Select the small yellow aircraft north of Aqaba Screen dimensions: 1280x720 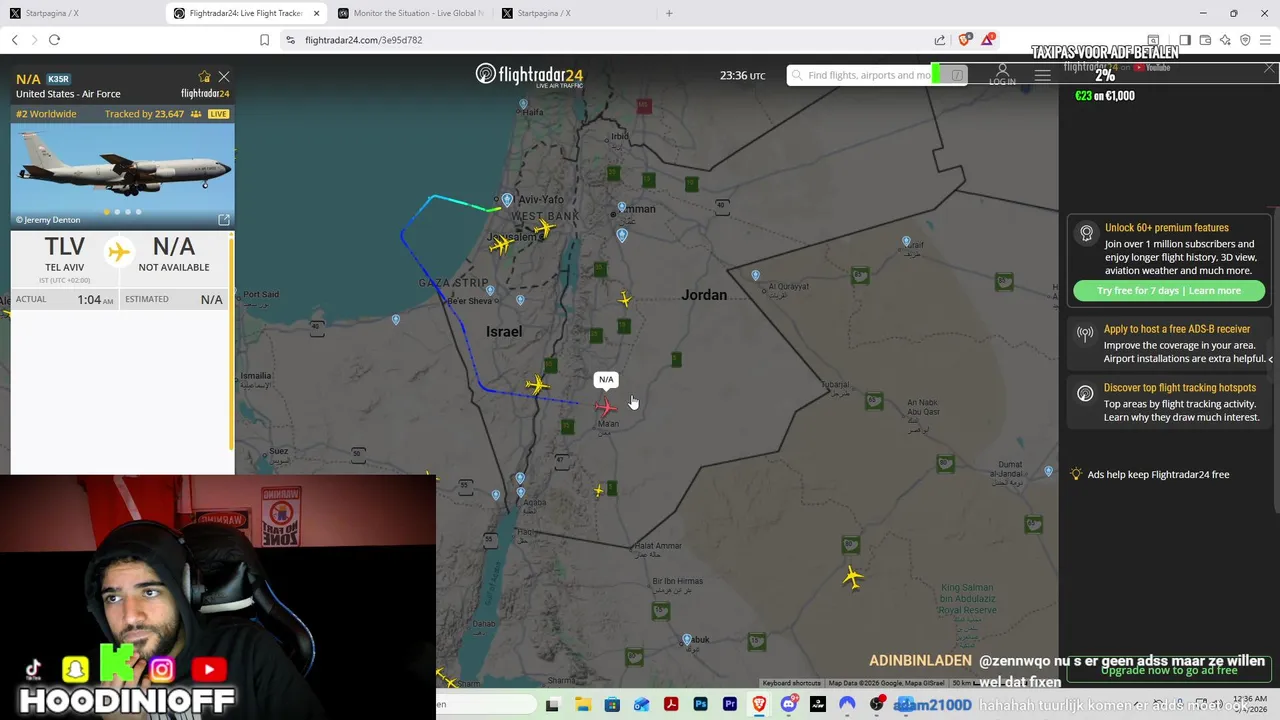click(599, 490)
